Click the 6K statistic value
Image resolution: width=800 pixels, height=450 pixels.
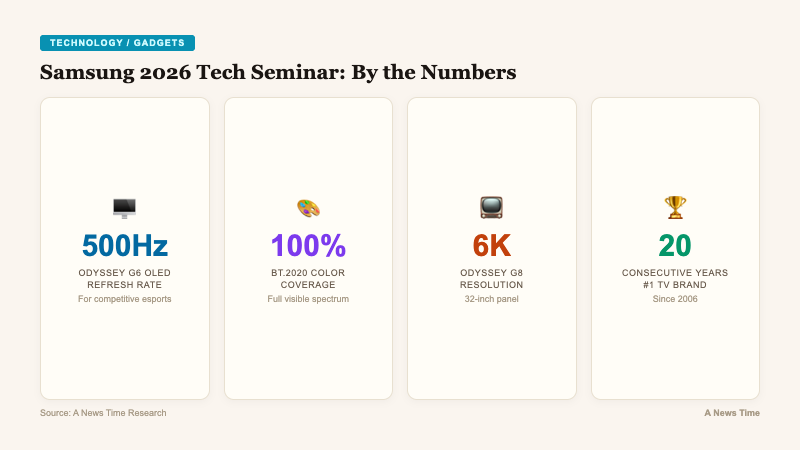(x=491, y=245)
